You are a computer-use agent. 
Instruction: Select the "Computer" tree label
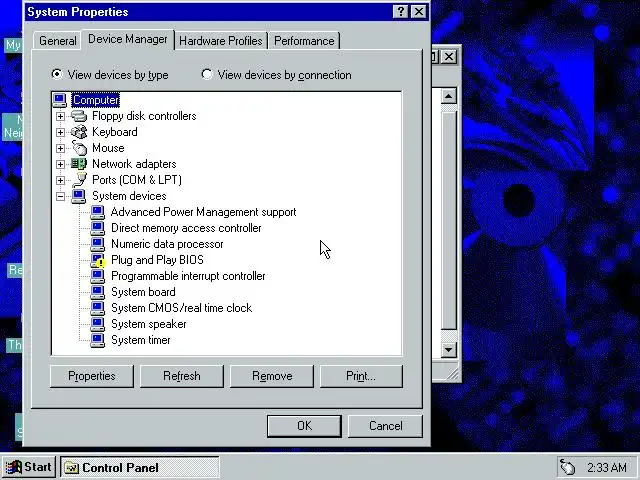(x=96, y=100)
